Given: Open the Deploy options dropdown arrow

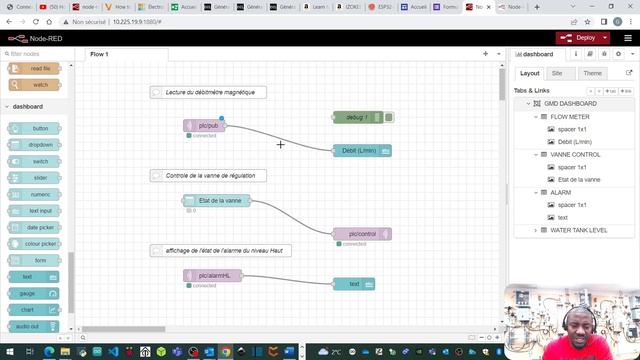Looking at the screenshot, I should (x=605, y=38).
